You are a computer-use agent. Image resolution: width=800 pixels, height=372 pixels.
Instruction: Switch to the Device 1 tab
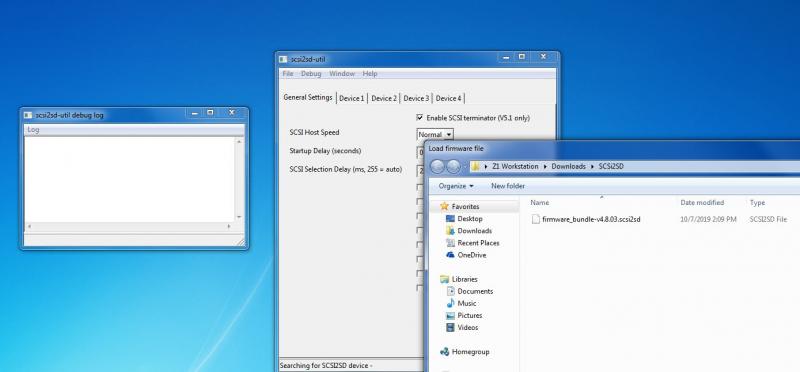[352, 98]
